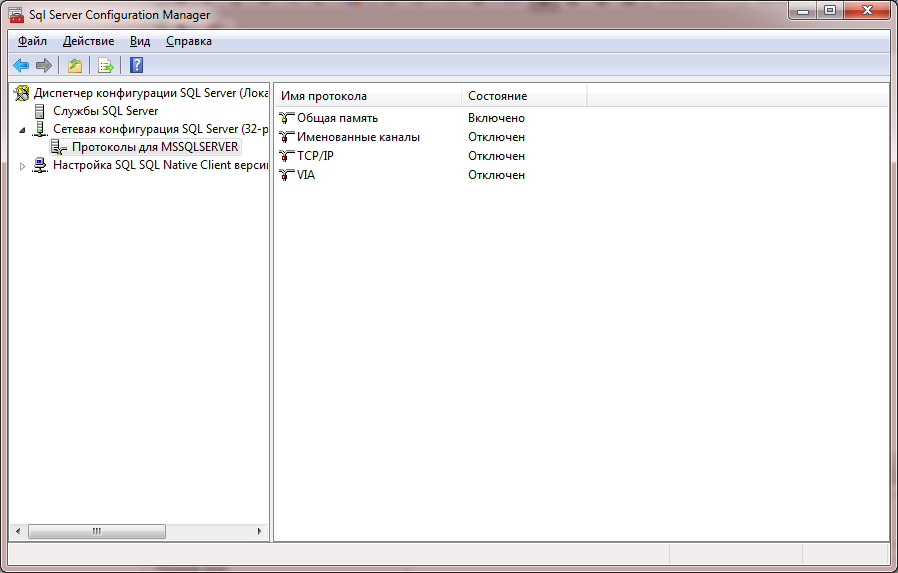Viewport: 898px width, 573px height.
Task: Click the TCP/IP protocol icon
Action: click(x=286, y=156)
